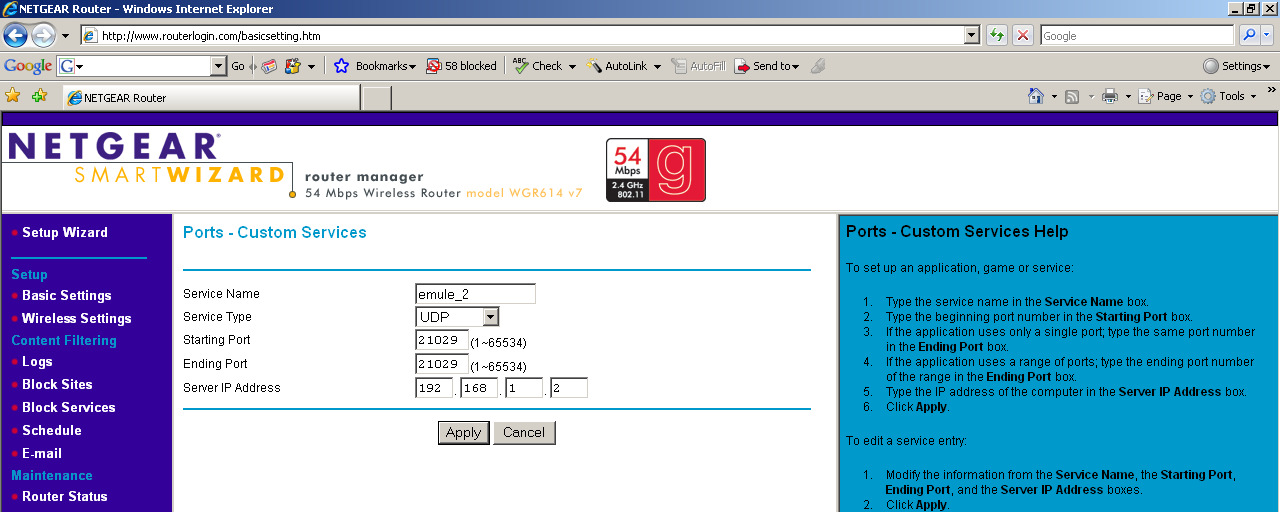Open E-mail in sidebar

[42, 453]
